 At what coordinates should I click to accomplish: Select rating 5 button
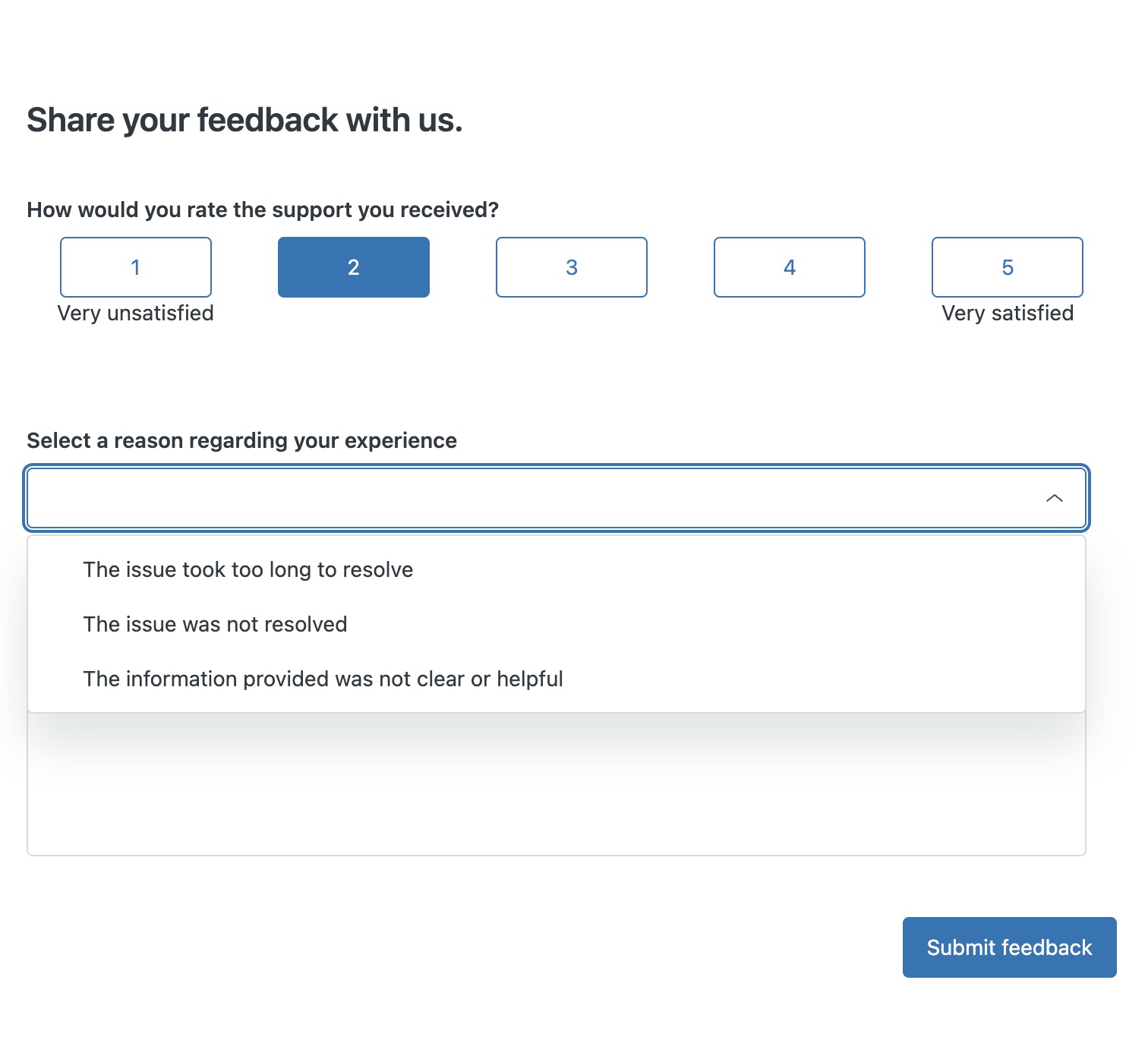pos(1008,267)
